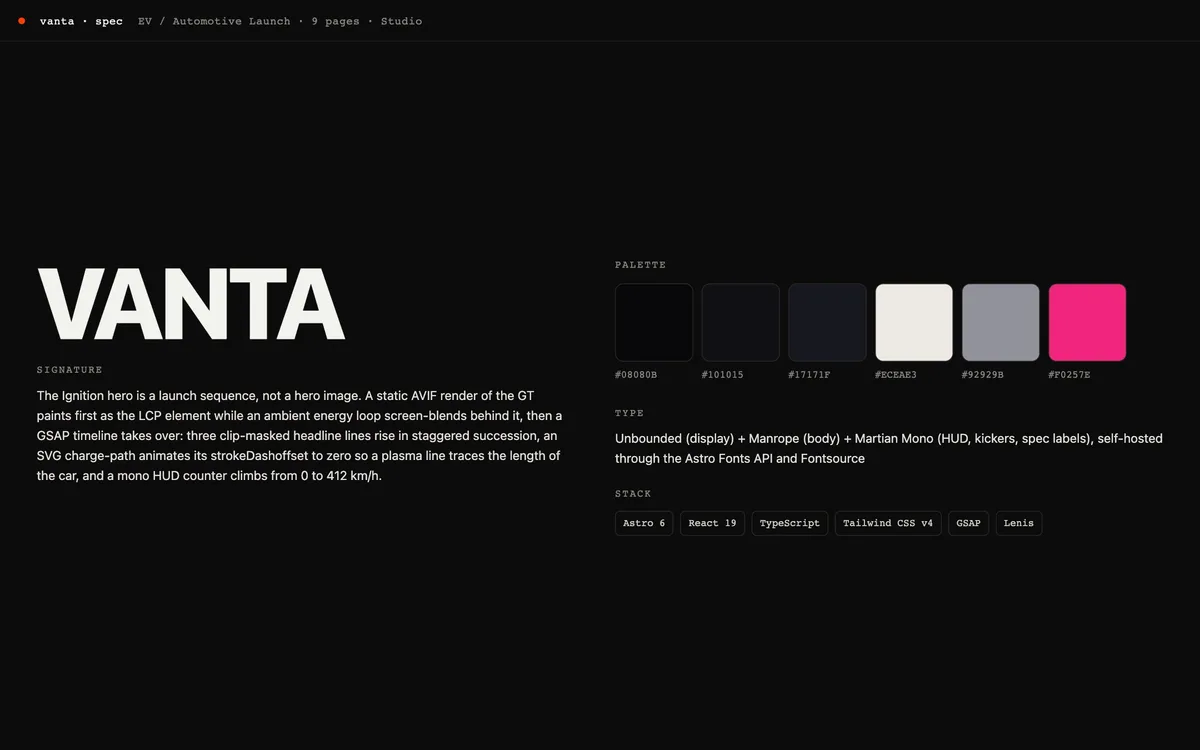Click the 'Tailwind CSS v4' stack tag
The width and height of the screenshot is (1200, 750).
(x=888, y=523)
